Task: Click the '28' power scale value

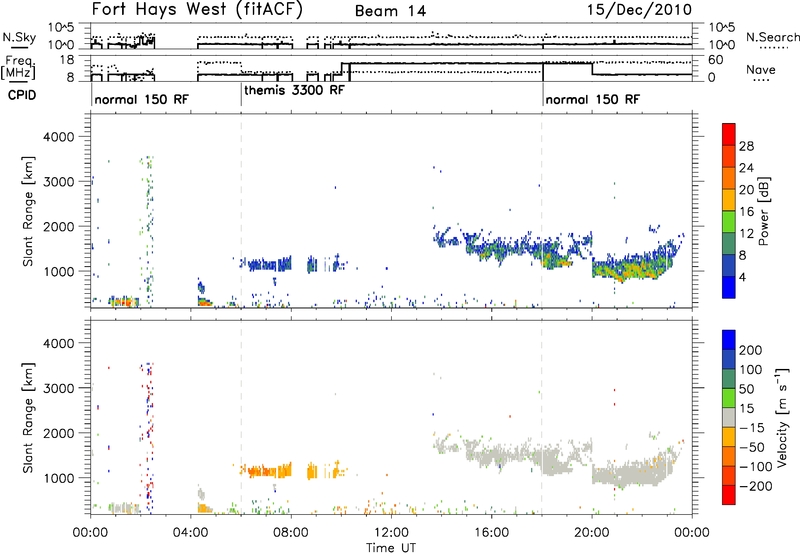Action: pyautogui.click(x=746, y=146)
